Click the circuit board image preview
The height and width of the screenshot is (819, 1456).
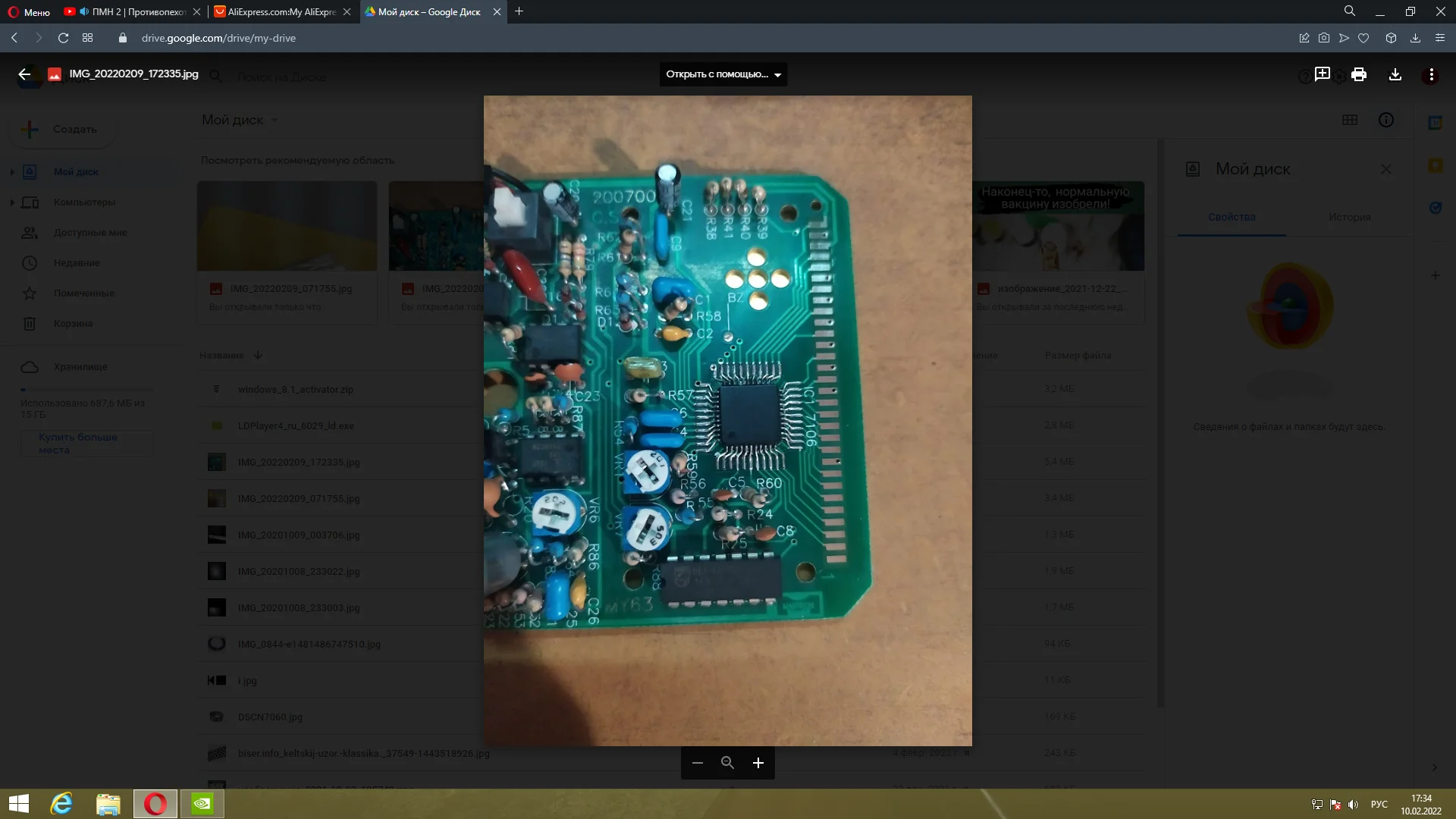coord(727,420)
